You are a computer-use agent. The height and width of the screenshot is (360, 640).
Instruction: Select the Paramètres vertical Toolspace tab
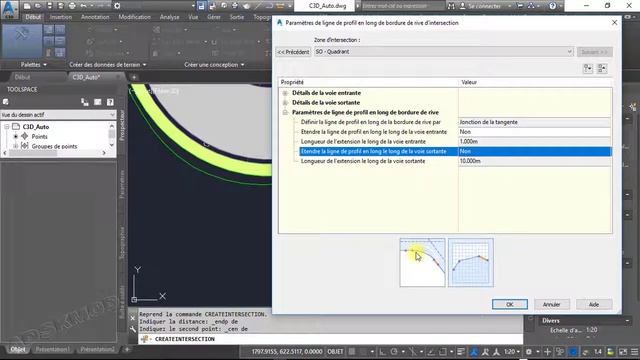point(122,184)
